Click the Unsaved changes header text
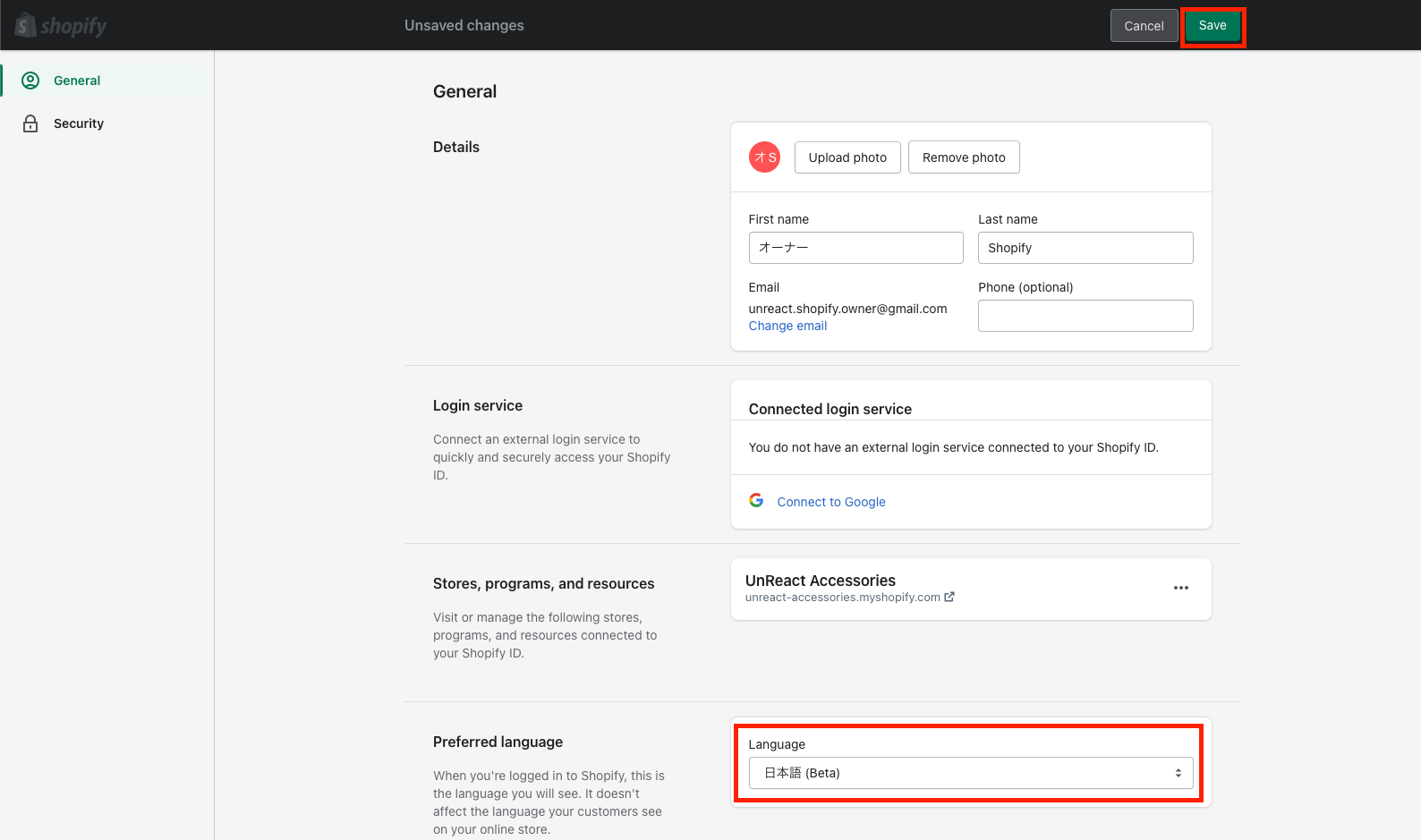The image size is (1421, 840). coord(464,25)
